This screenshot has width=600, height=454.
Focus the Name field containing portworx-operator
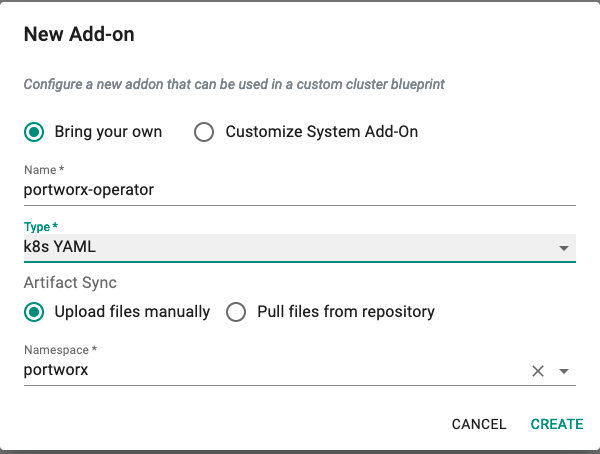[300, 190]
